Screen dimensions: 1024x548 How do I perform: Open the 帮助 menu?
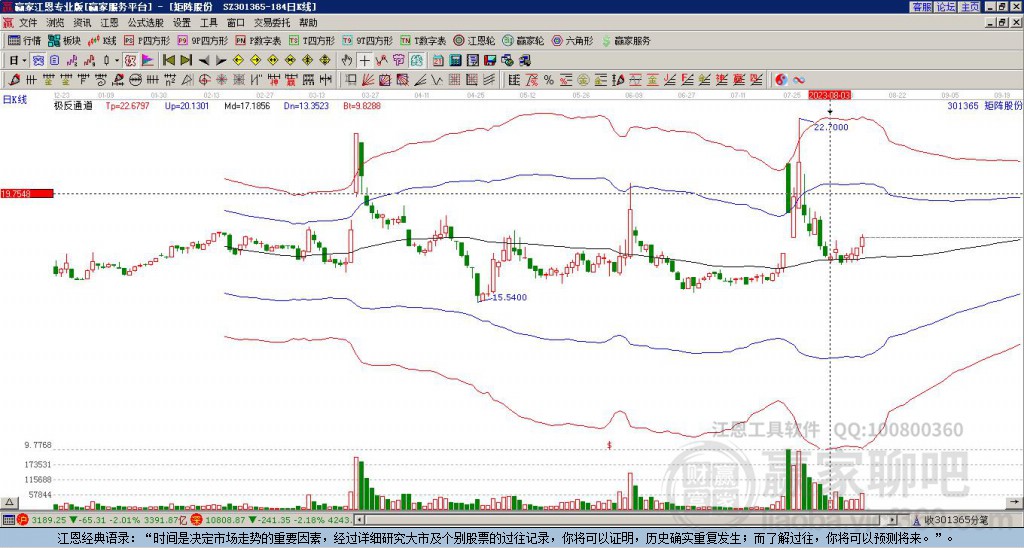click(308, 23)
